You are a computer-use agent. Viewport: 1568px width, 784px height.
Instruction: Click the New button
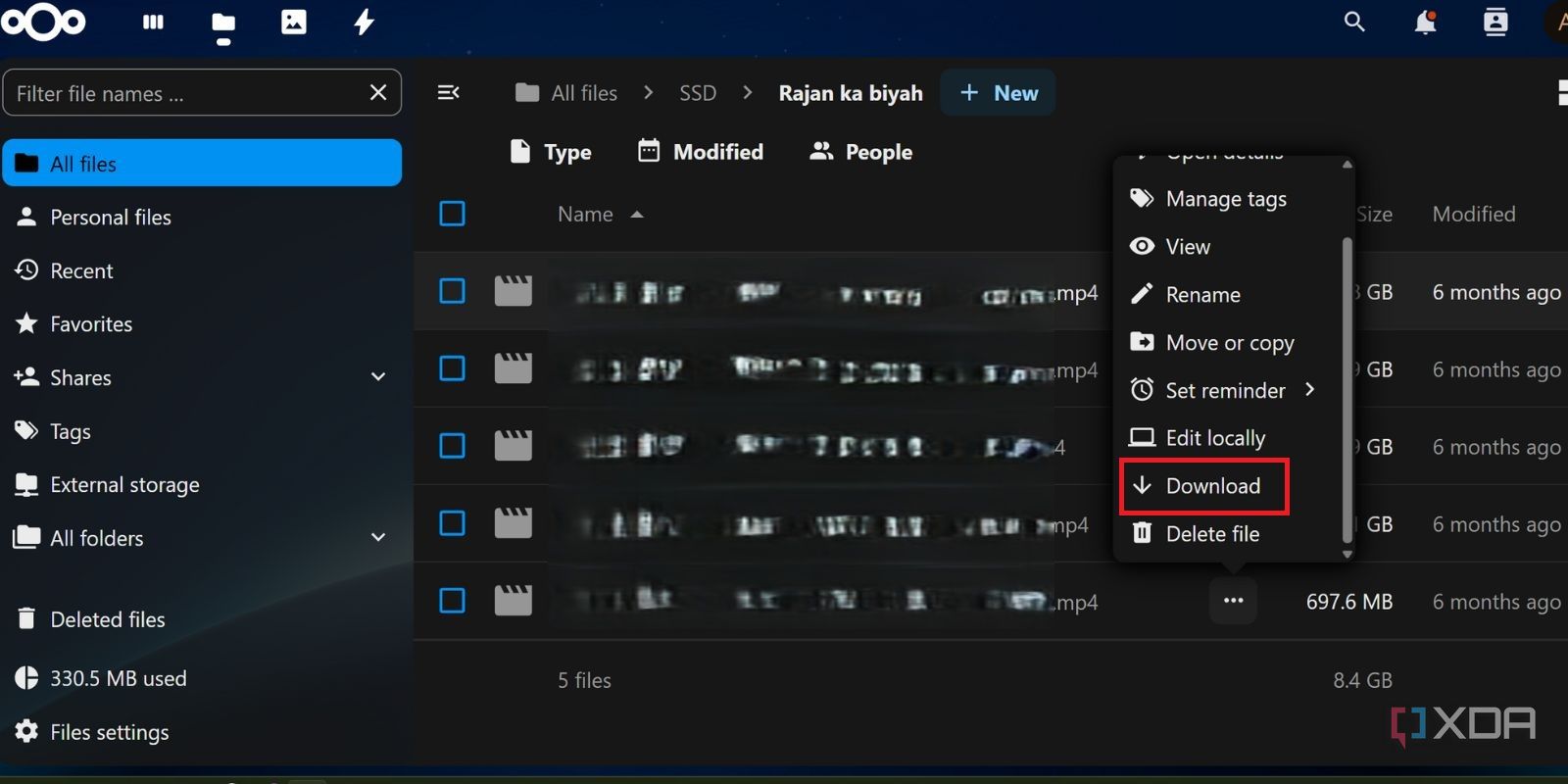(x=998, y=93)
